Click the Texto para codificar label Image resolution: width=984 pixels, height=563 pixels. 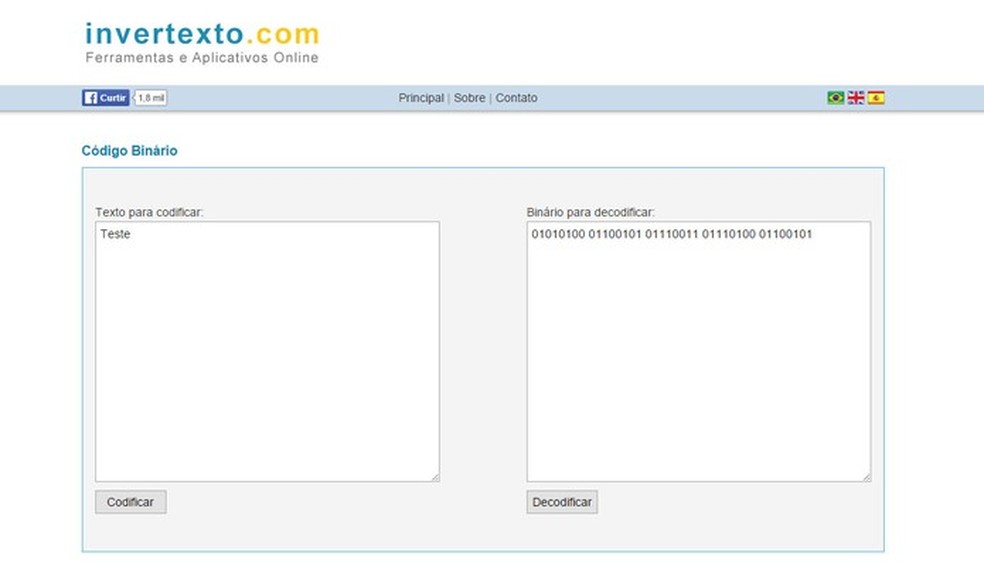coord(149,212)
